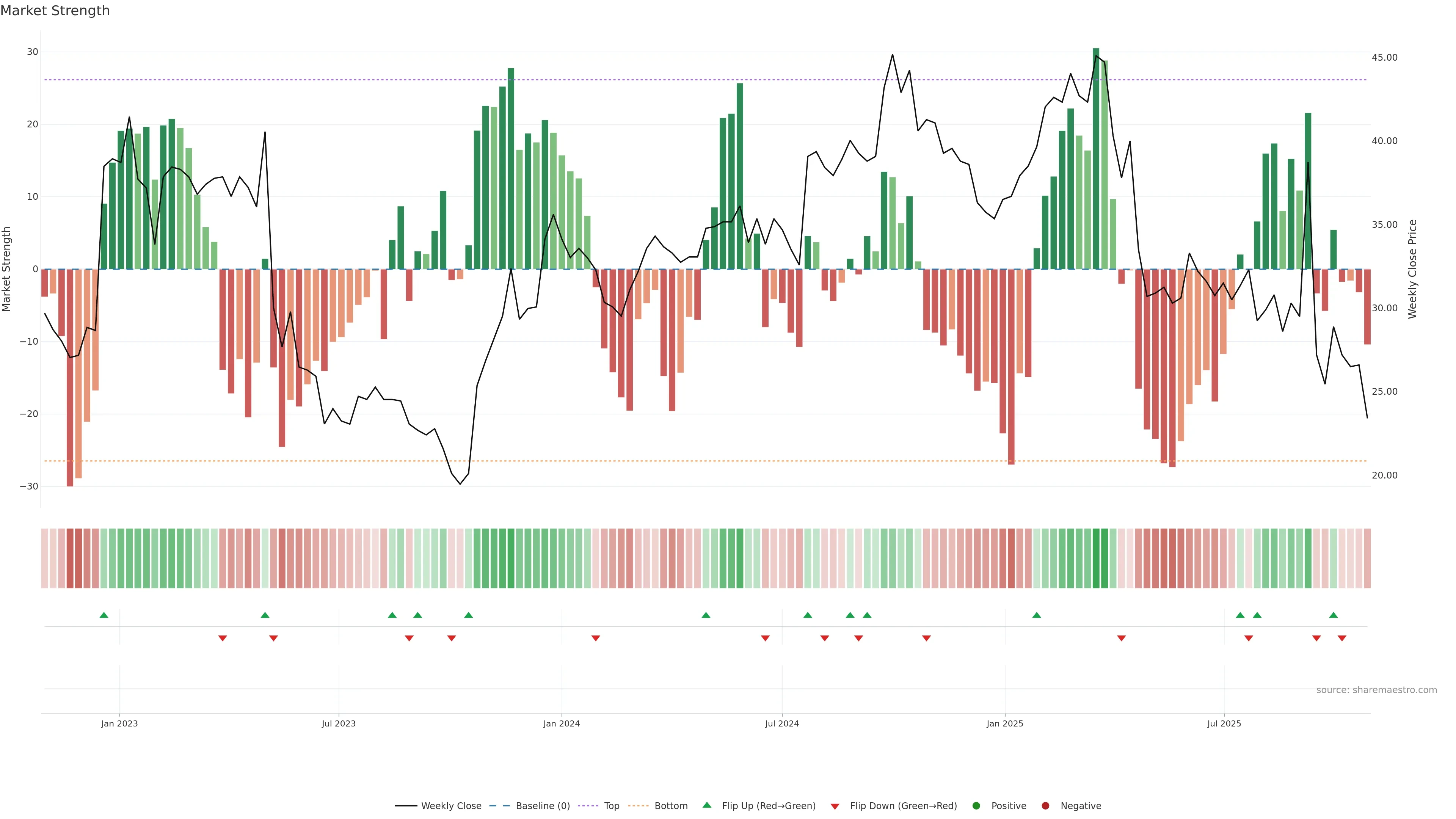Click the first green flip-up marker before Jan 2023
This screenshot has width=1456, height=819.
(104, 615)
